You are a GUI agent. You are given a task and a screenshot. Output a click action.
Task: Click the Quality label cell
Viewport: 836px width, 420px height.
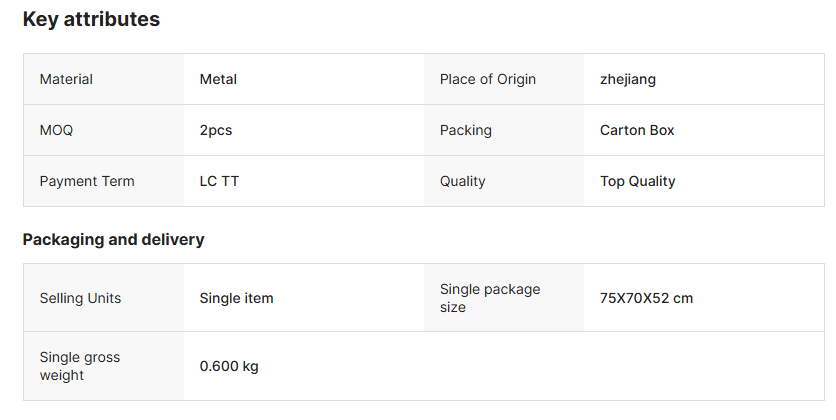(462, 181)
